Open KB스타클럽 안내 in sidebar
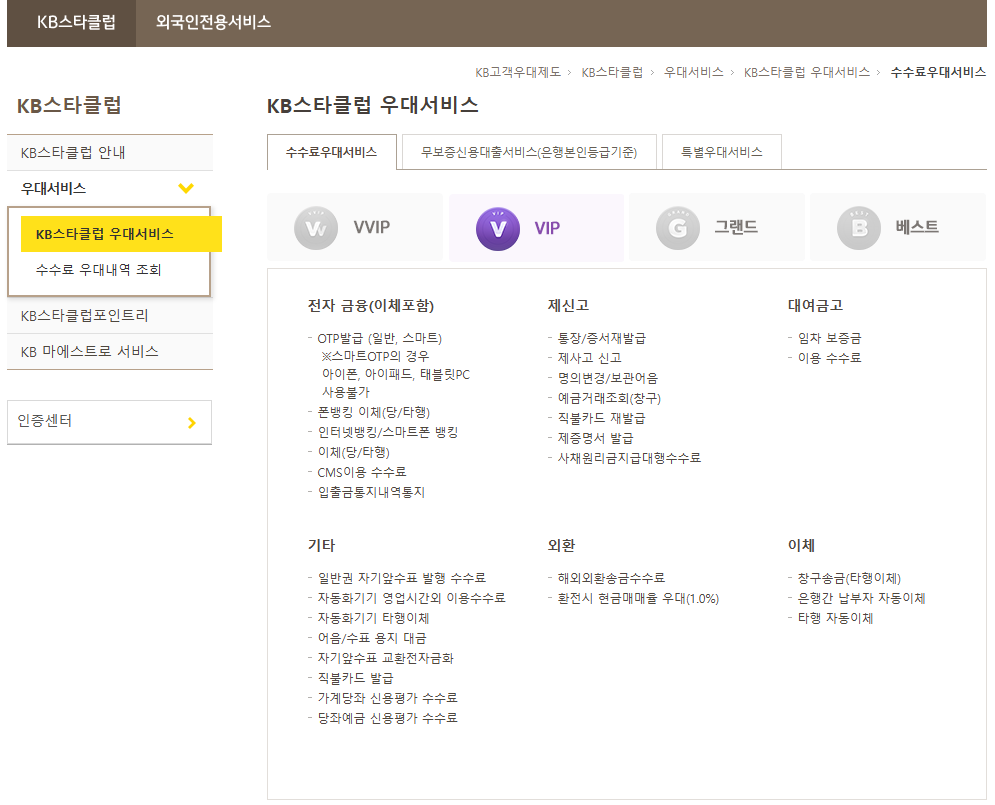 coord(110,153)
